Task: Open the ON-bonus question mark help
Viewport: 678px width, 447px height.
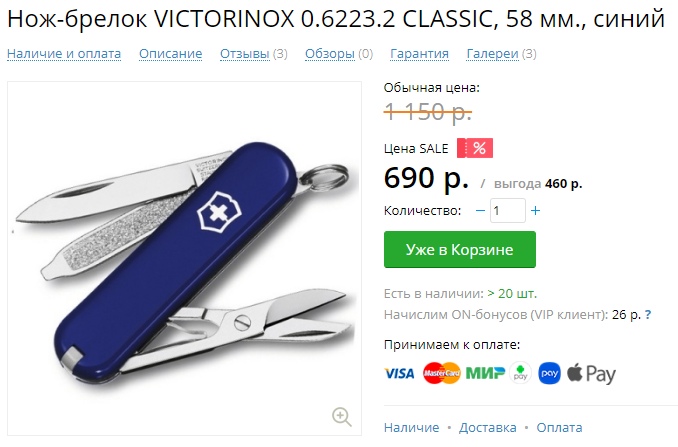Action: tap(648, 314)
